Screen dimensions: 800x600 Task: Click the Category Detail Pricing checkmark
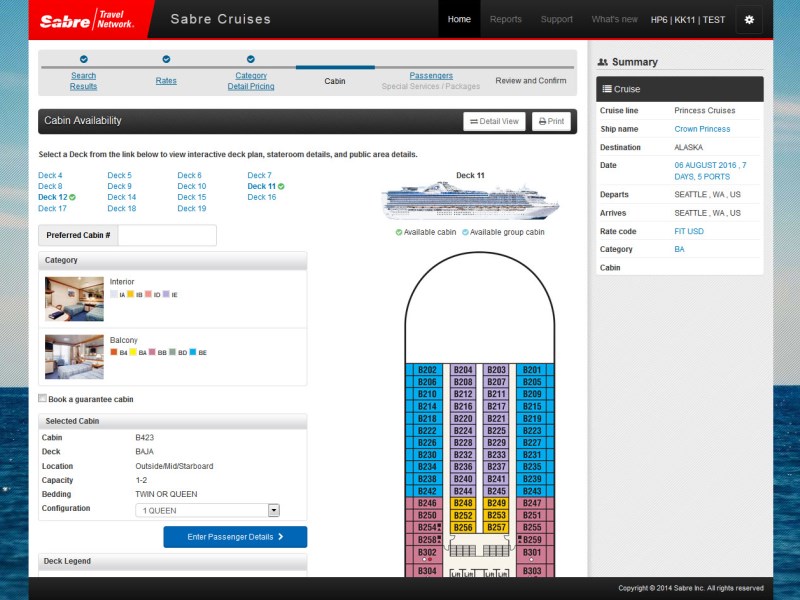coord(250,60)
